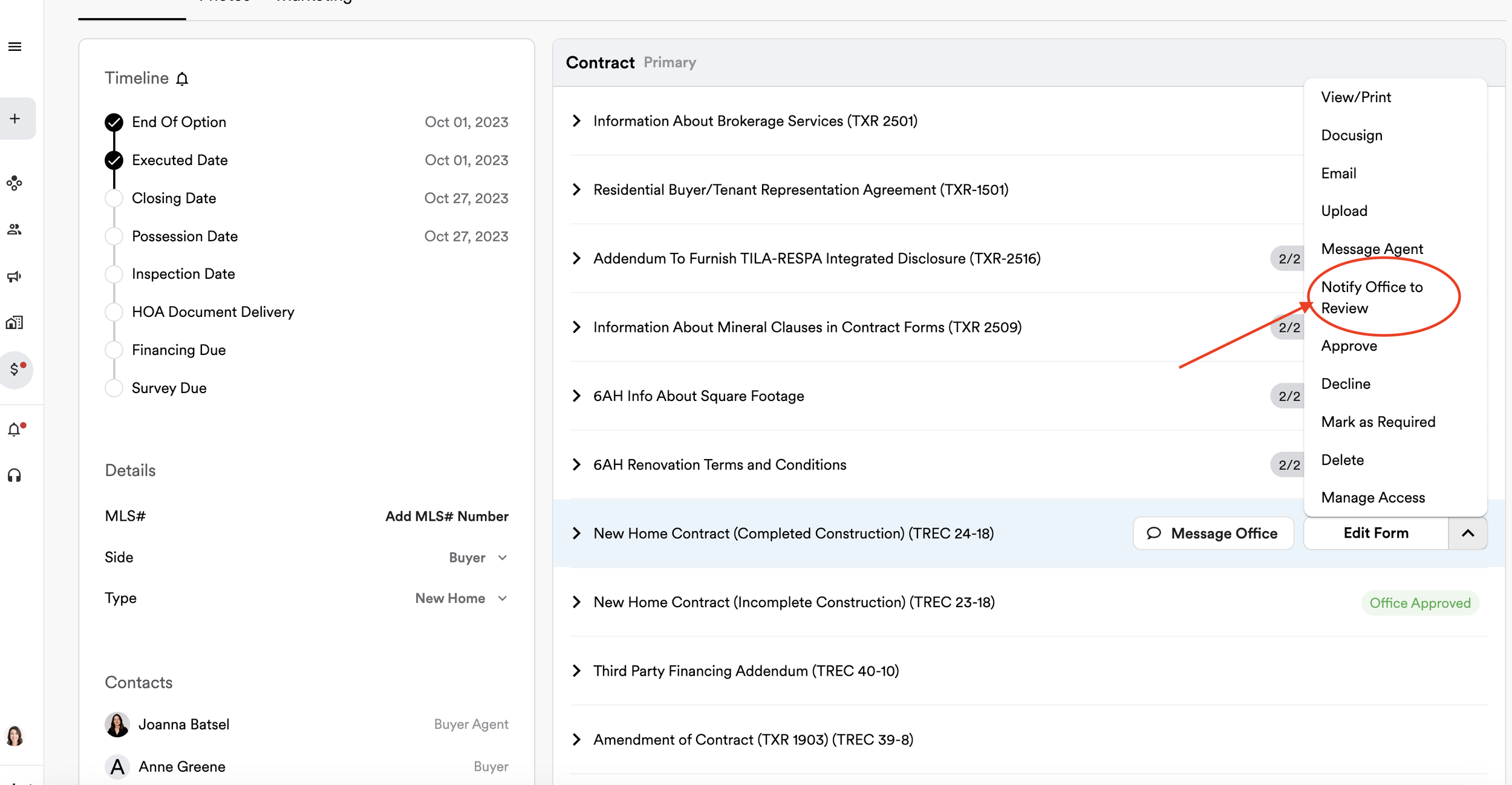Click Add MLS# Number link
The height and width of the screenshot is (785, 1512).
click(x=446, y=516)
